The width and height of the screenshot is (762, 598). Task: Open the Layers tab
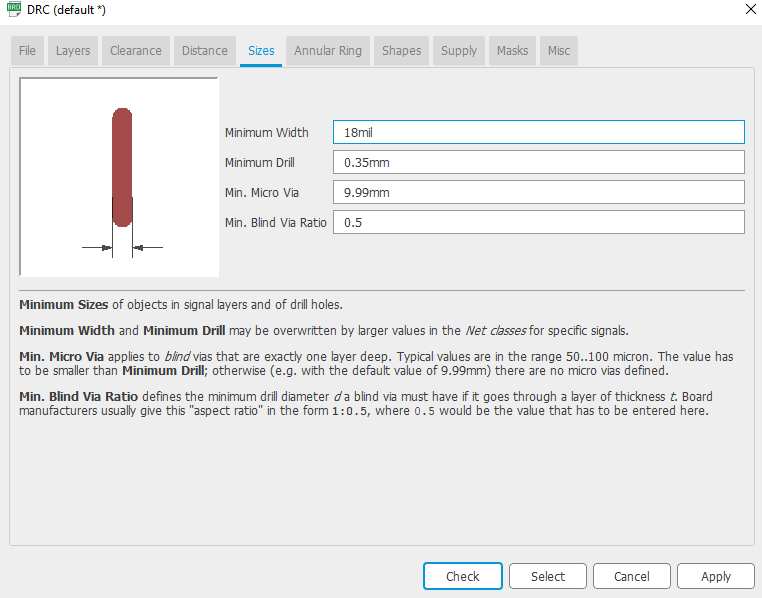click(73, 51)
